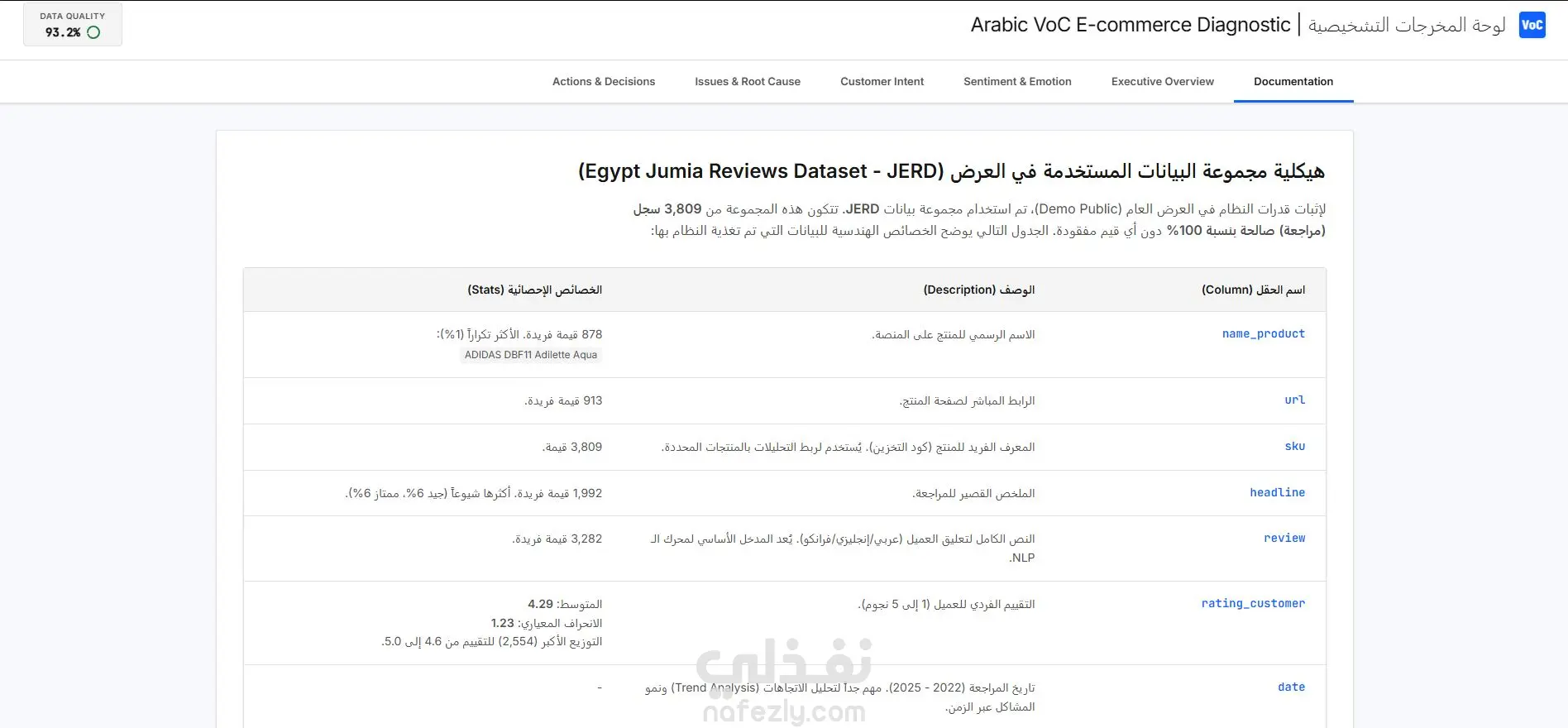Select the date column name

(1291, 687)
